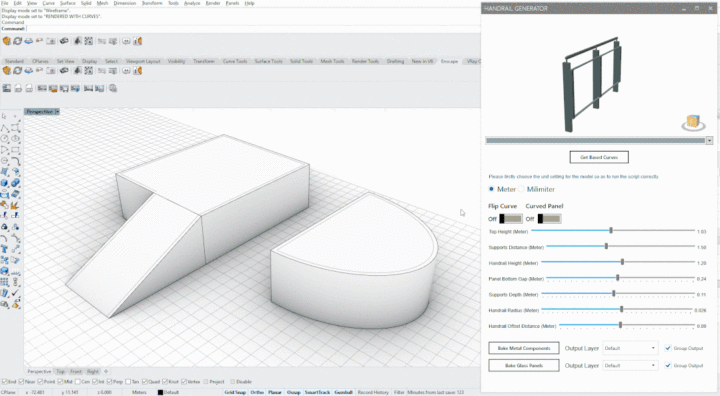Image resolution: width=720 pixels, height=396 pixels.
Task: Select the Polyline tool in left sidebar
Action: click(5, 128)
